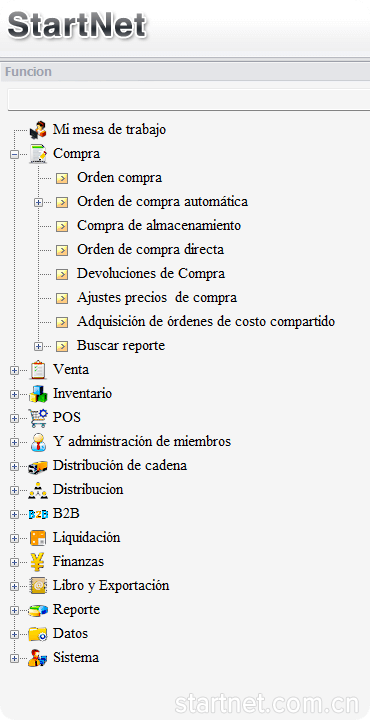Click the Distribución de cadena truck icon

tap(38, 466)
